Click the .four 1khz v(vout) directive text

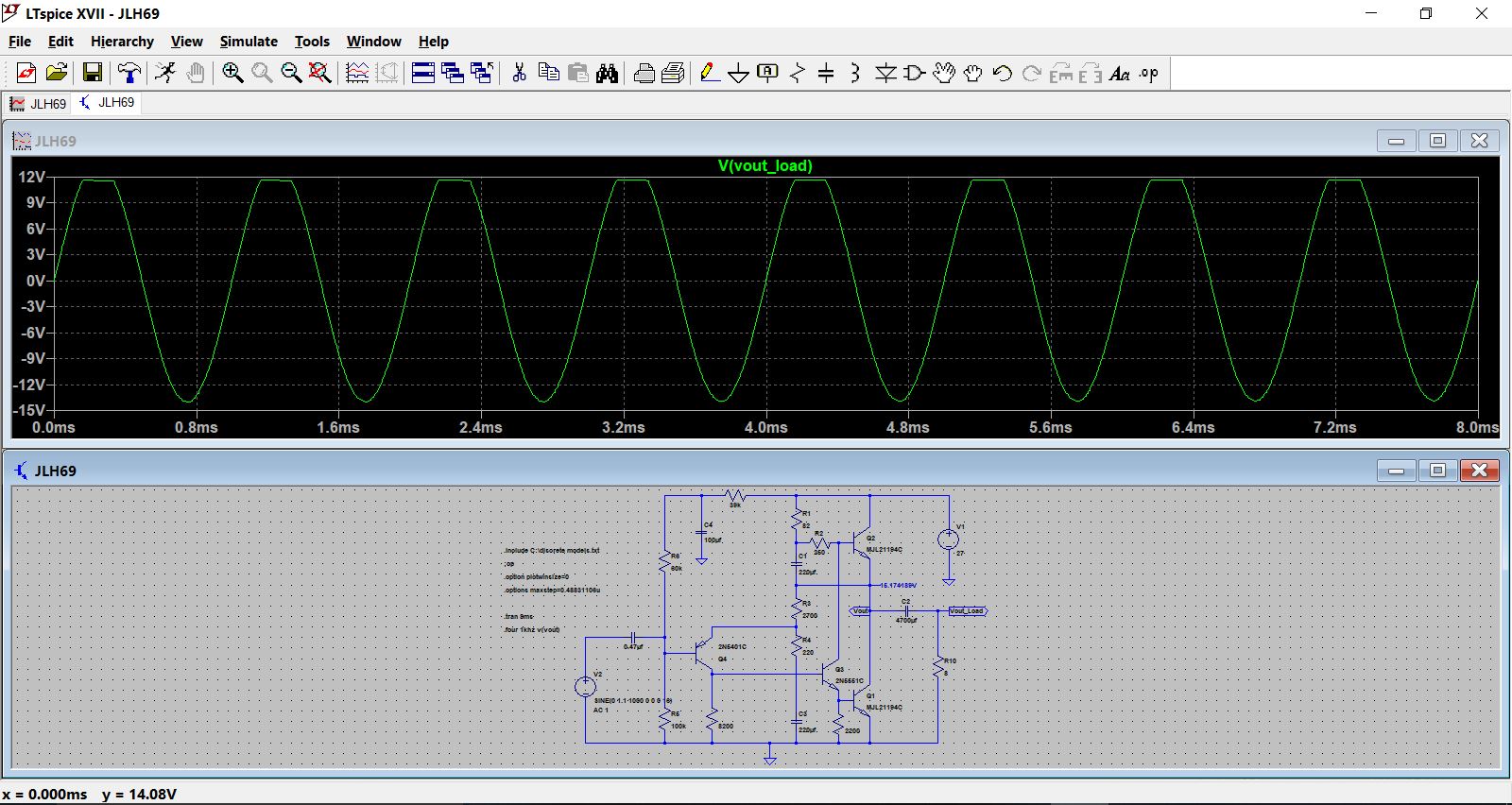[x=532, y=630]
